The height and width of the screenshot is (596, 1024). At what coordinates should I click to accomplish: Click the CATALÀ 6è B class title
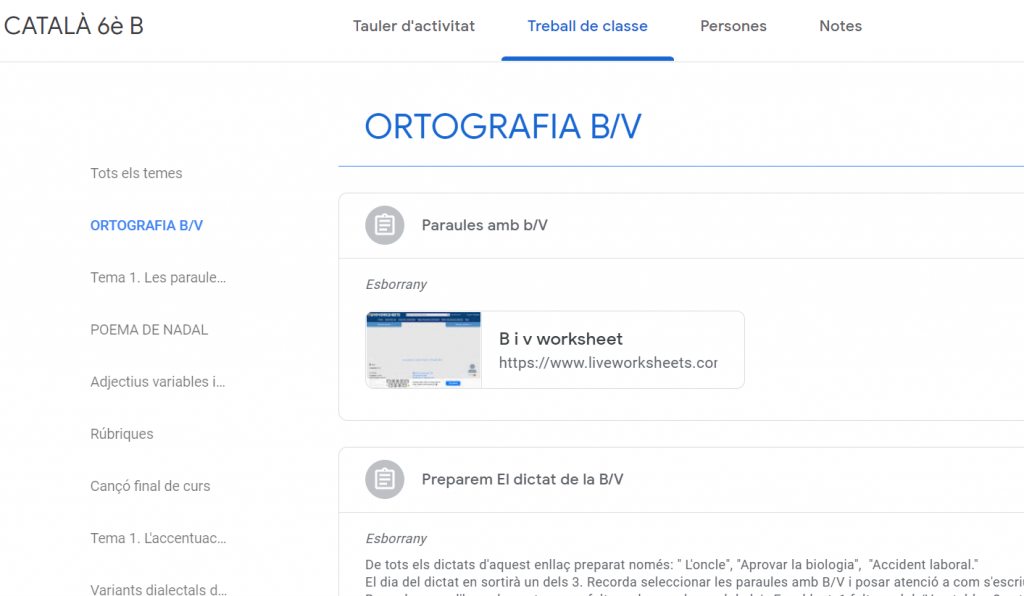click(x=74, y=26)
